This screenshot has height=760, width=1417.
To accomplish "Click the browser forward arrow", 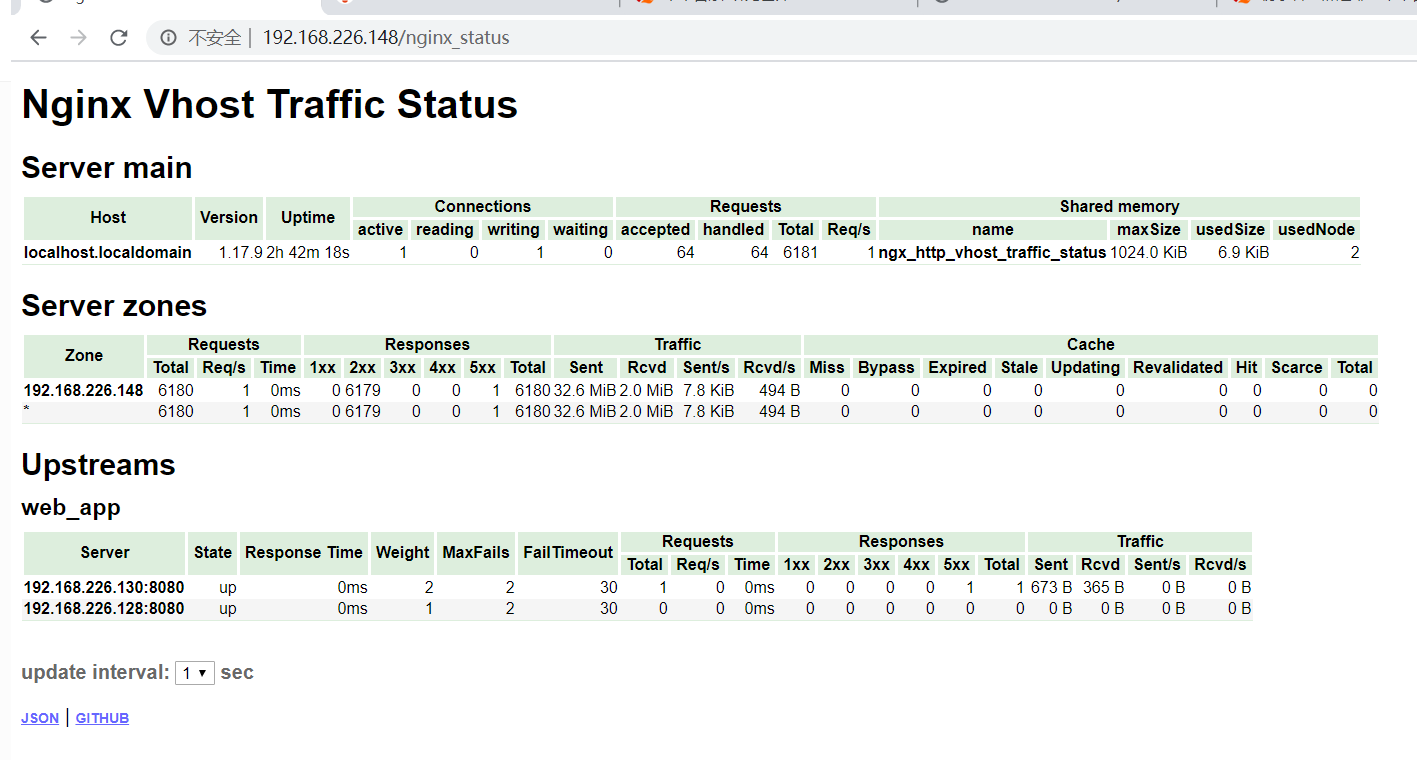I will pos(78,38).
